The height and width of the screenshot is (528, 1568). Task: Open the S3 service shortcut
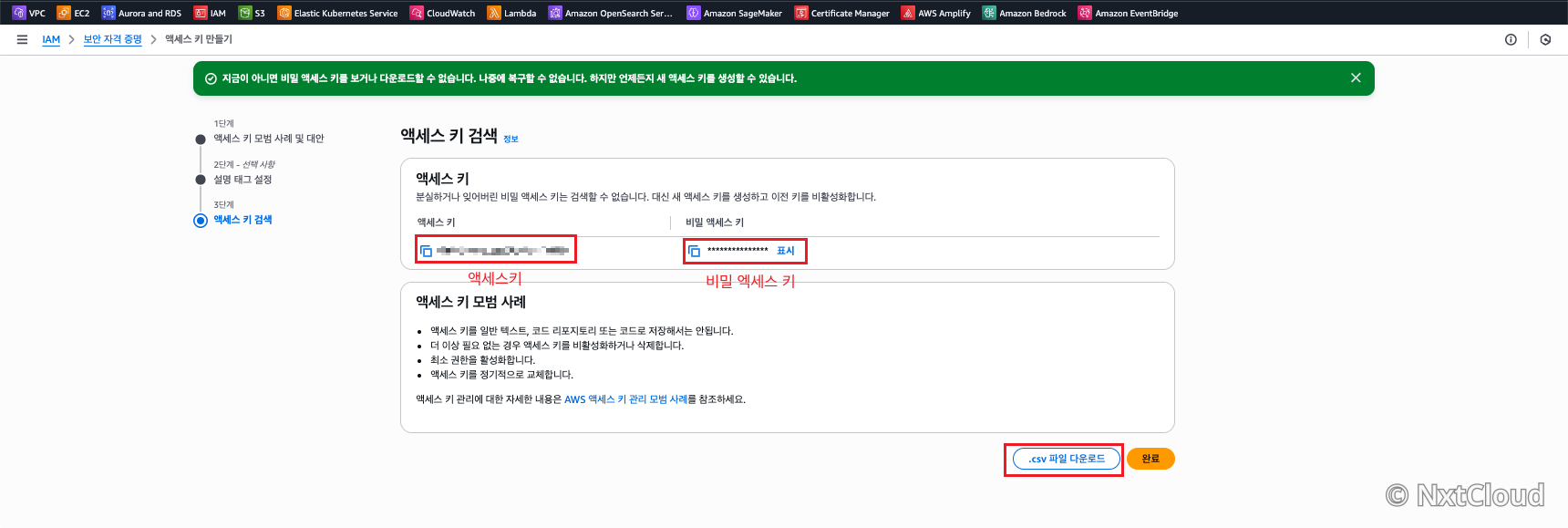pyautogui.click(x=252, y=13)
